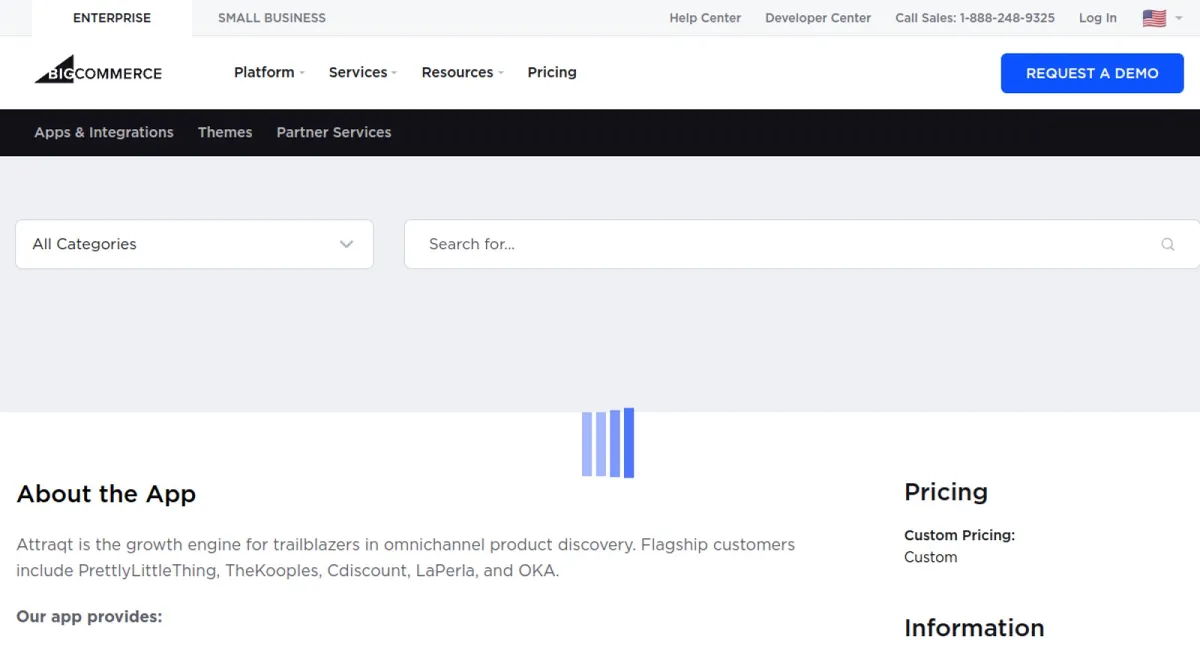Click the search magnifier icon
This screenshot has height=650, width=1200.
click(1168, 244)
